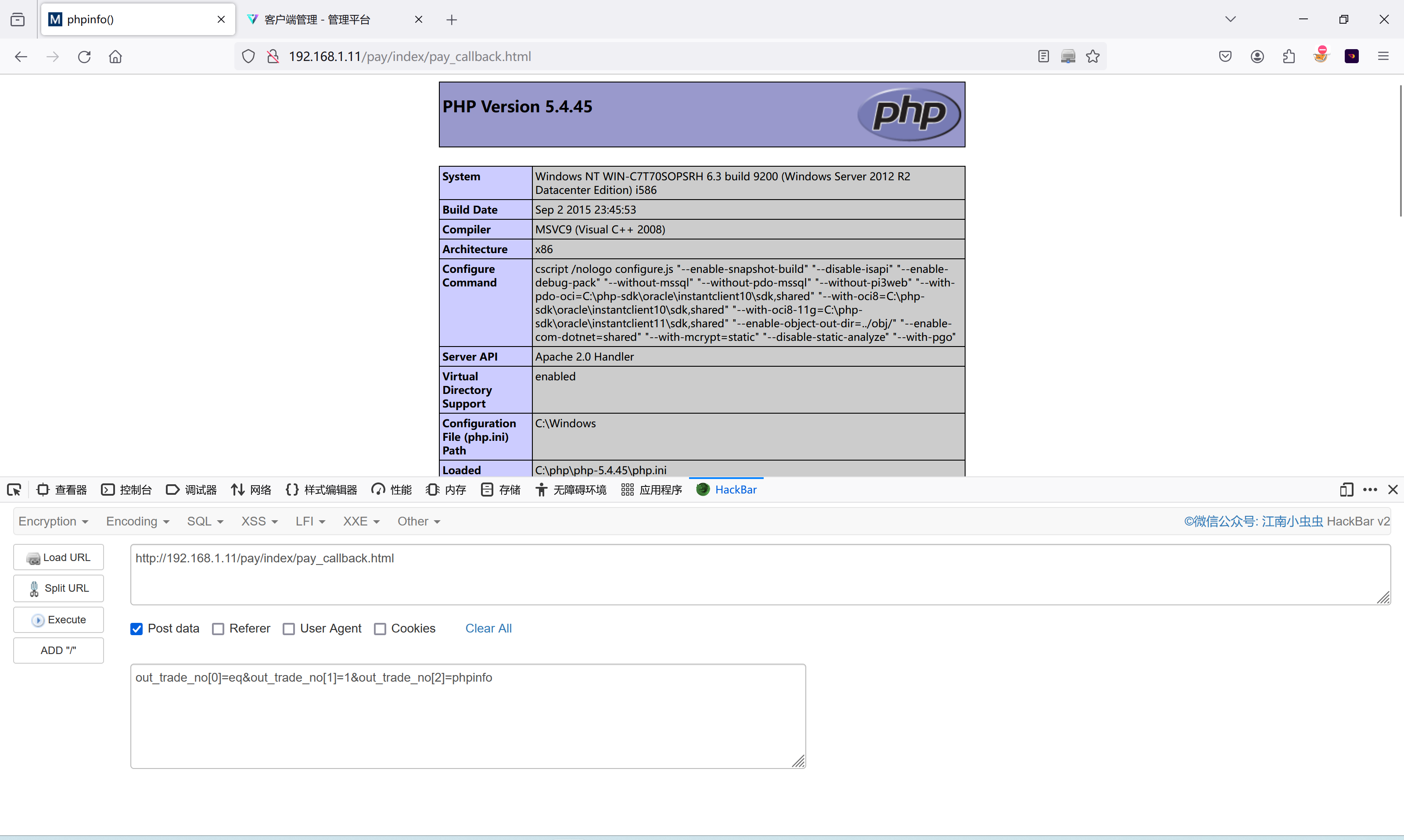Viewport: 1404px width, 840px height.
Task: Open the extensions puzzle-piece icon
Action: [1289, 57]
